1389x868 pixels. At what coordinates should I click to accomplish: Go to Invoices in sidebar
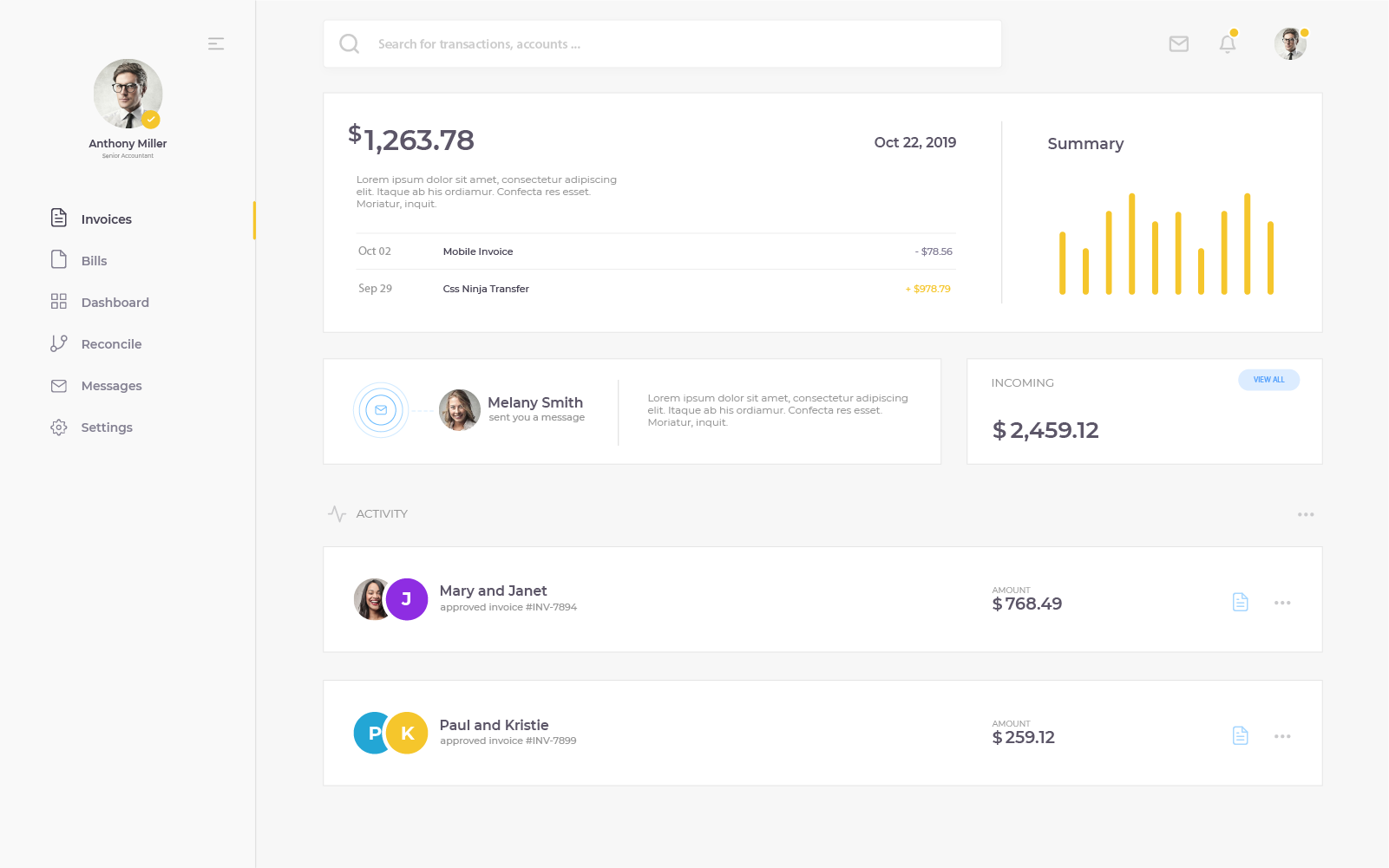tap(106, 219)
